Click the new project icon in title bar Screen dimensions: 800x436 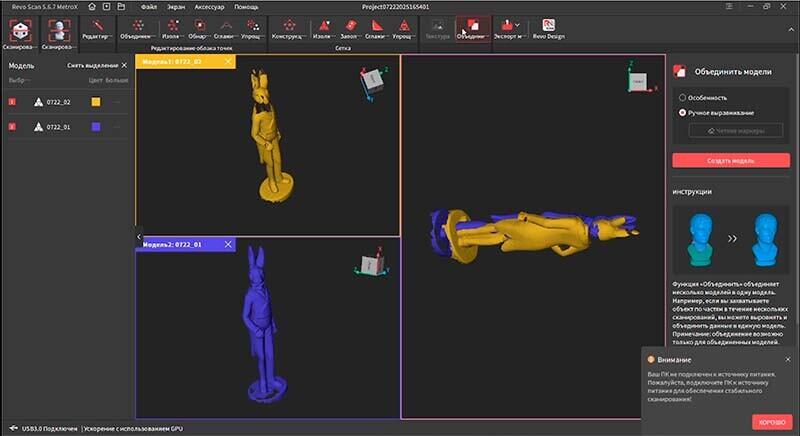106,7
